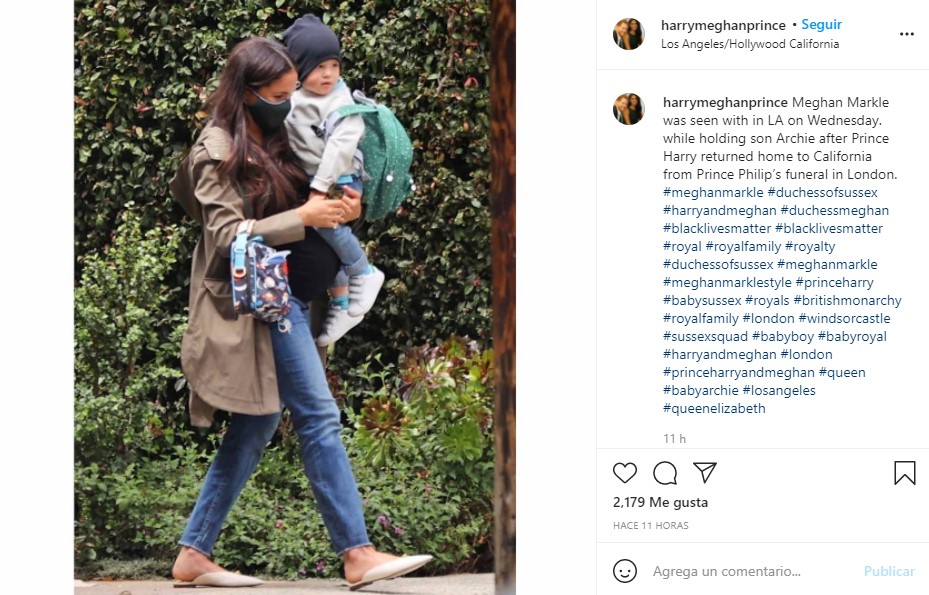Open the #queenelizabeth hashtag

pyautogui.click(x=714, y=408)
